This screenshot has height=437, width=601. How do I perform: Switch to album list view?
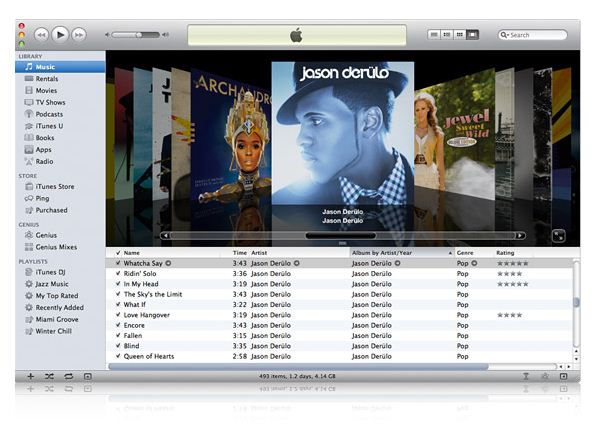tap(447, 35)
